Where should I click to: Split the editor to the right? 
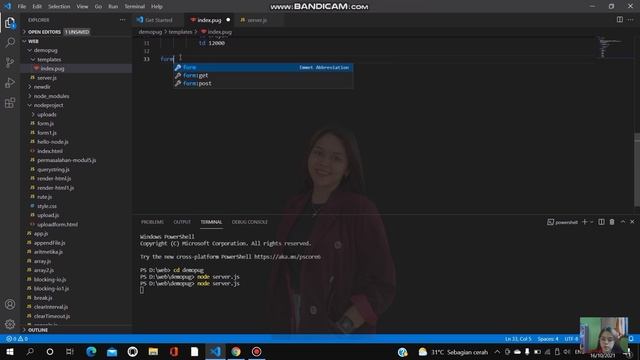tap(620, 20)
